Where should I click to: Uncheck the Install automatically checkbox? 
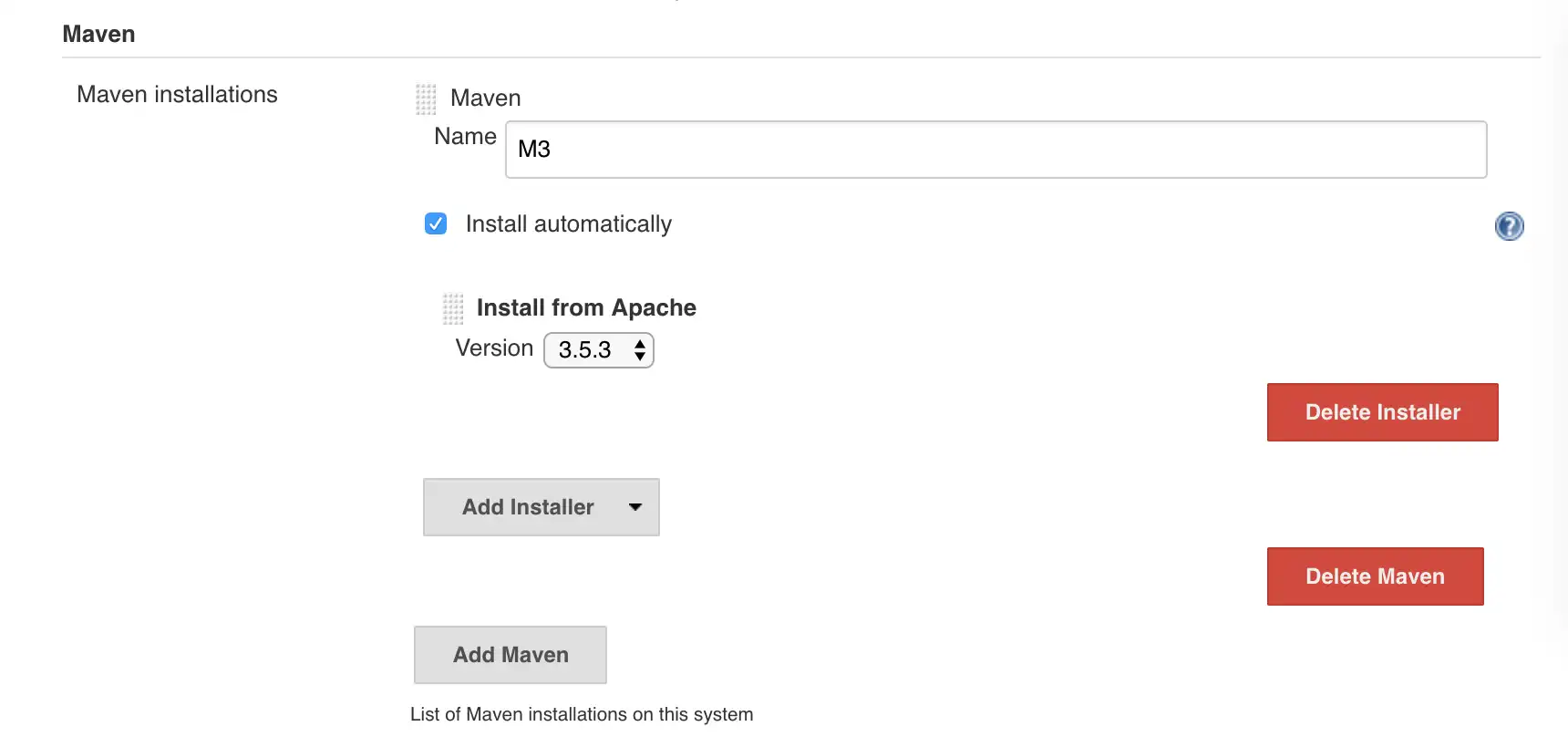click(436, 223)
